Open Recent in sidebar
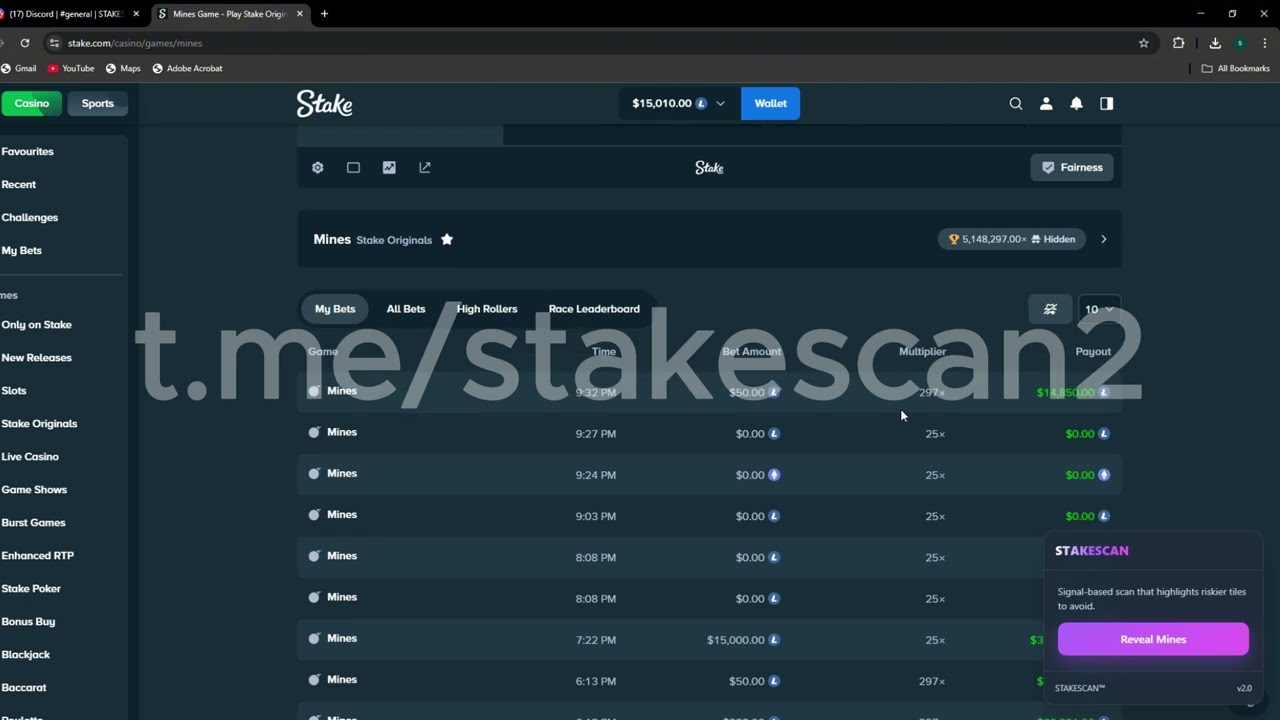This screenshot has height=720, width=1280. [x=19, y=185]
